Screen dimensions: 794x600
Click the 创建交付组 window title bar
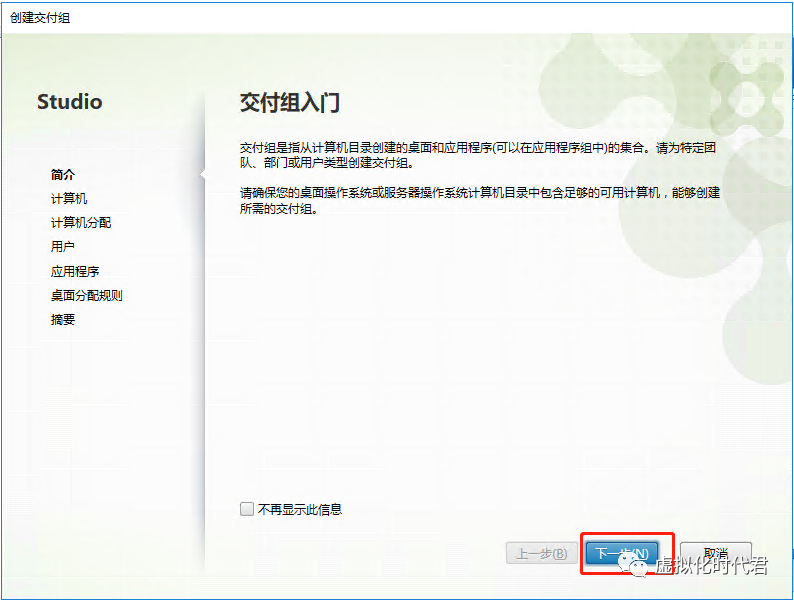[397, 18]
